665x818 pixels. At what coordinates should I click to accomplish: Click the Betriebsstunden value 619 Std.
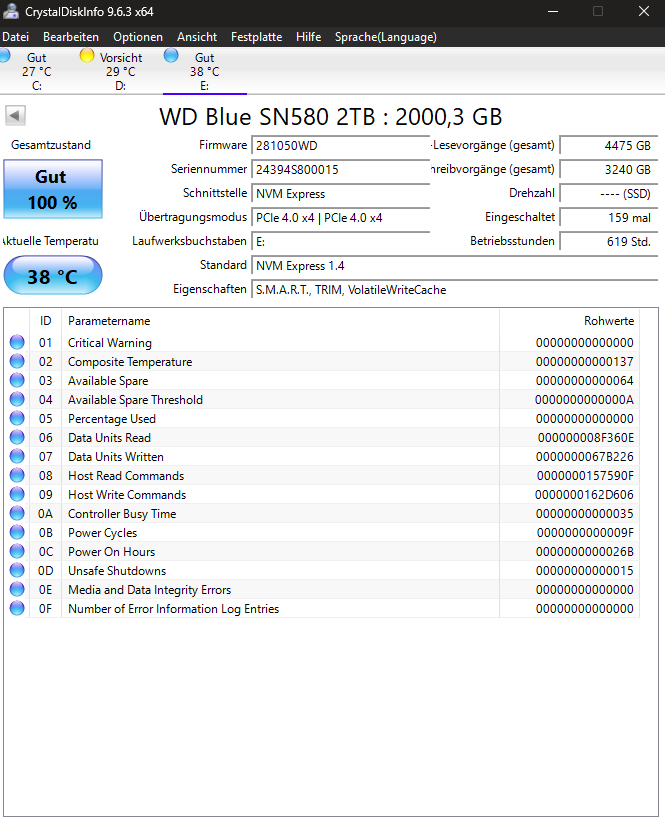609,242
